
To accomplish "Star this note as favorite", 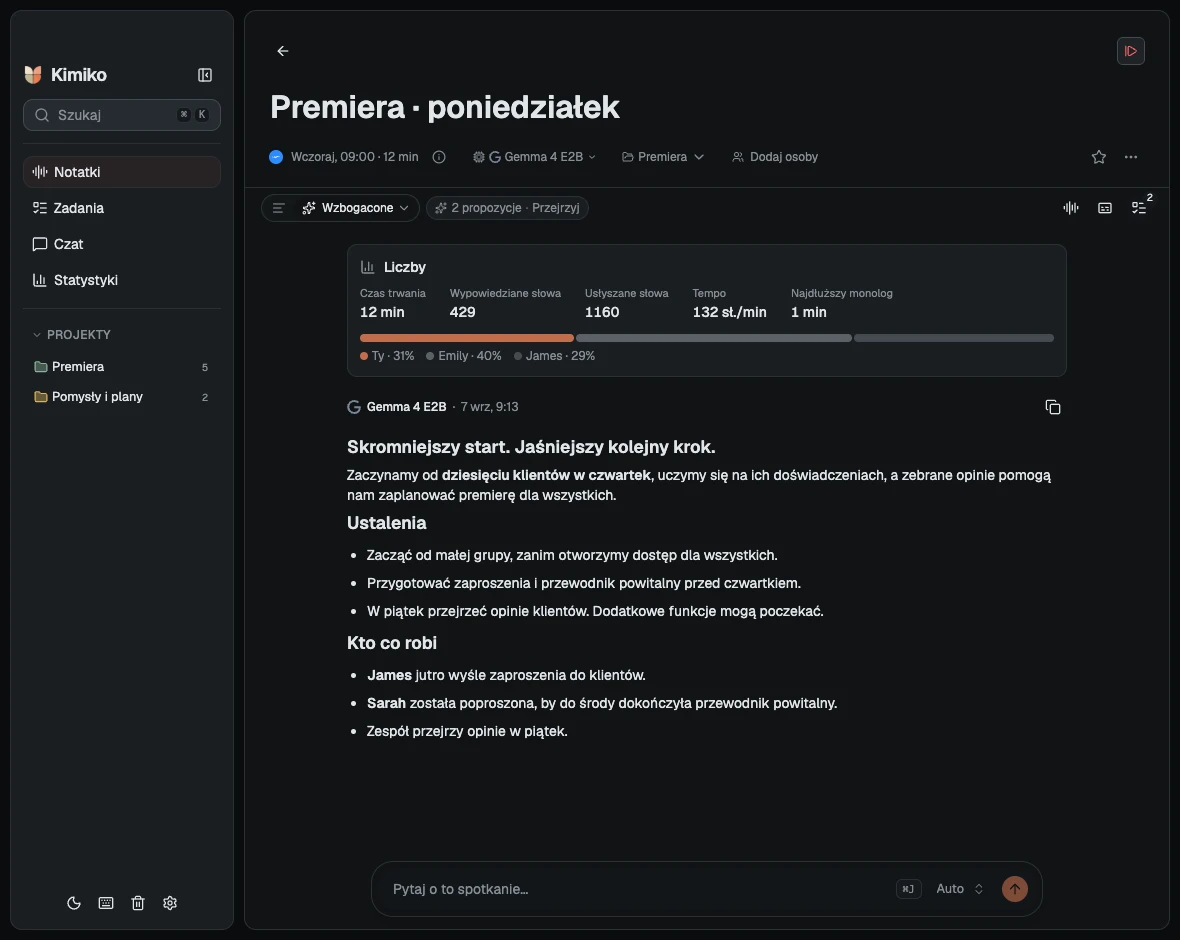I will click(x=1099, y=157).
